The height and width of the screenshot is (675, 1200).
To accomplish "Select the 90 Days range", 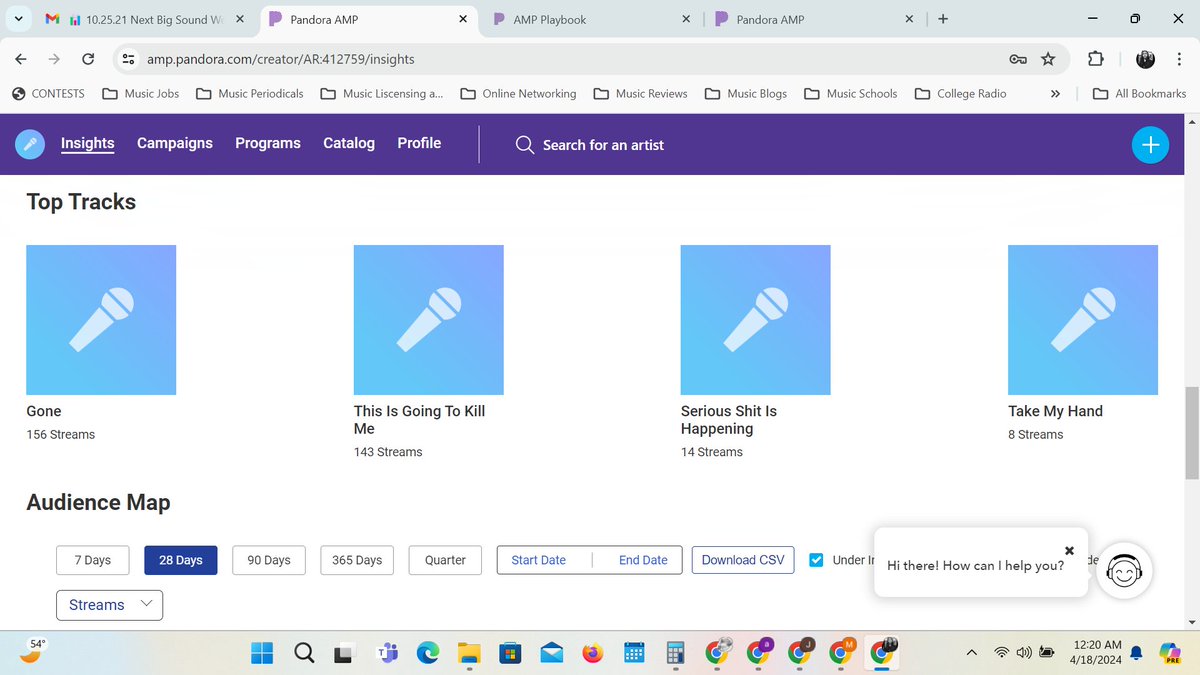I will (x=269, y=560).
